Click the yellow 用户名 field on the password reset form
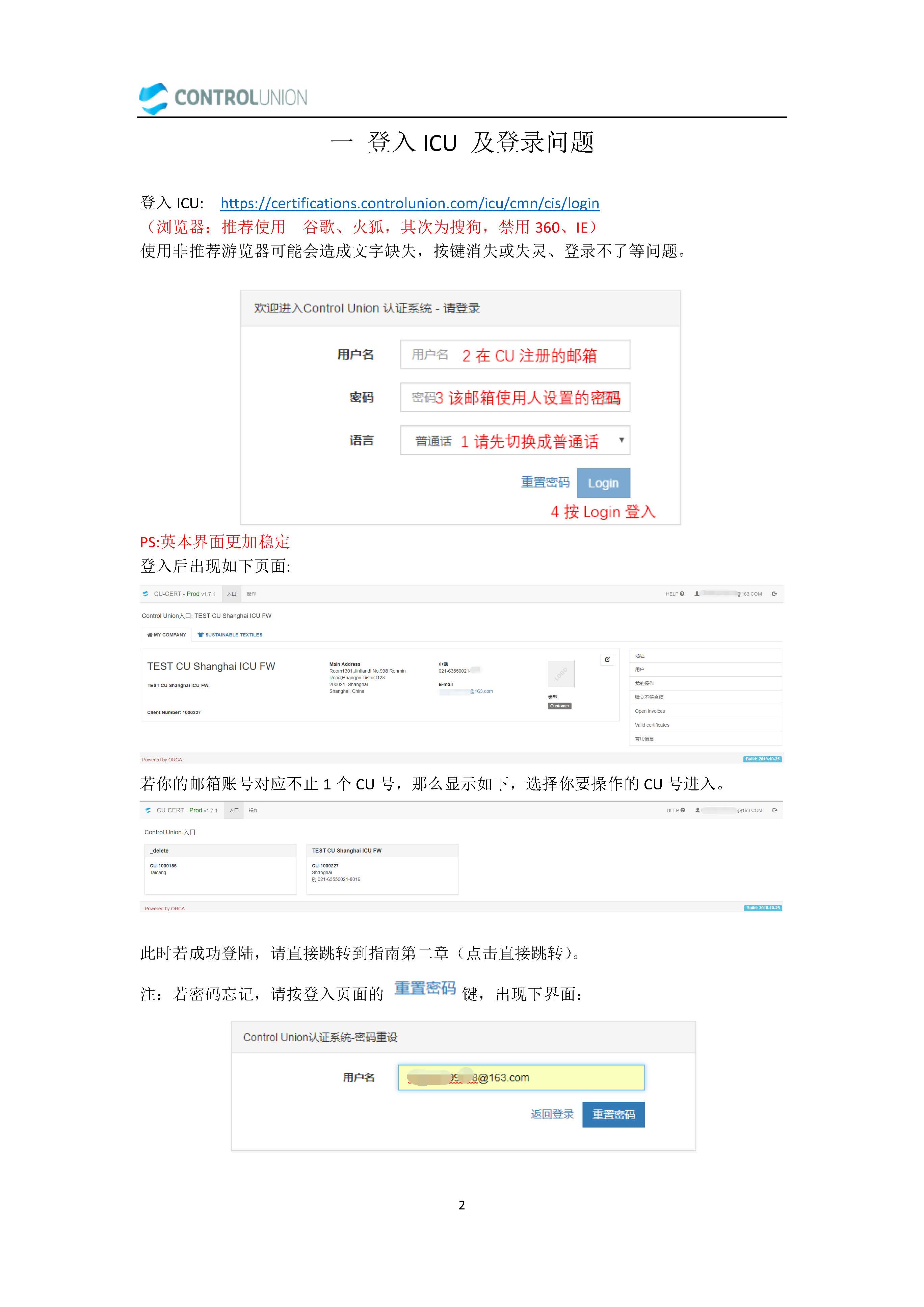This screenshot has width=924, height=1307. click(522, 1078)
